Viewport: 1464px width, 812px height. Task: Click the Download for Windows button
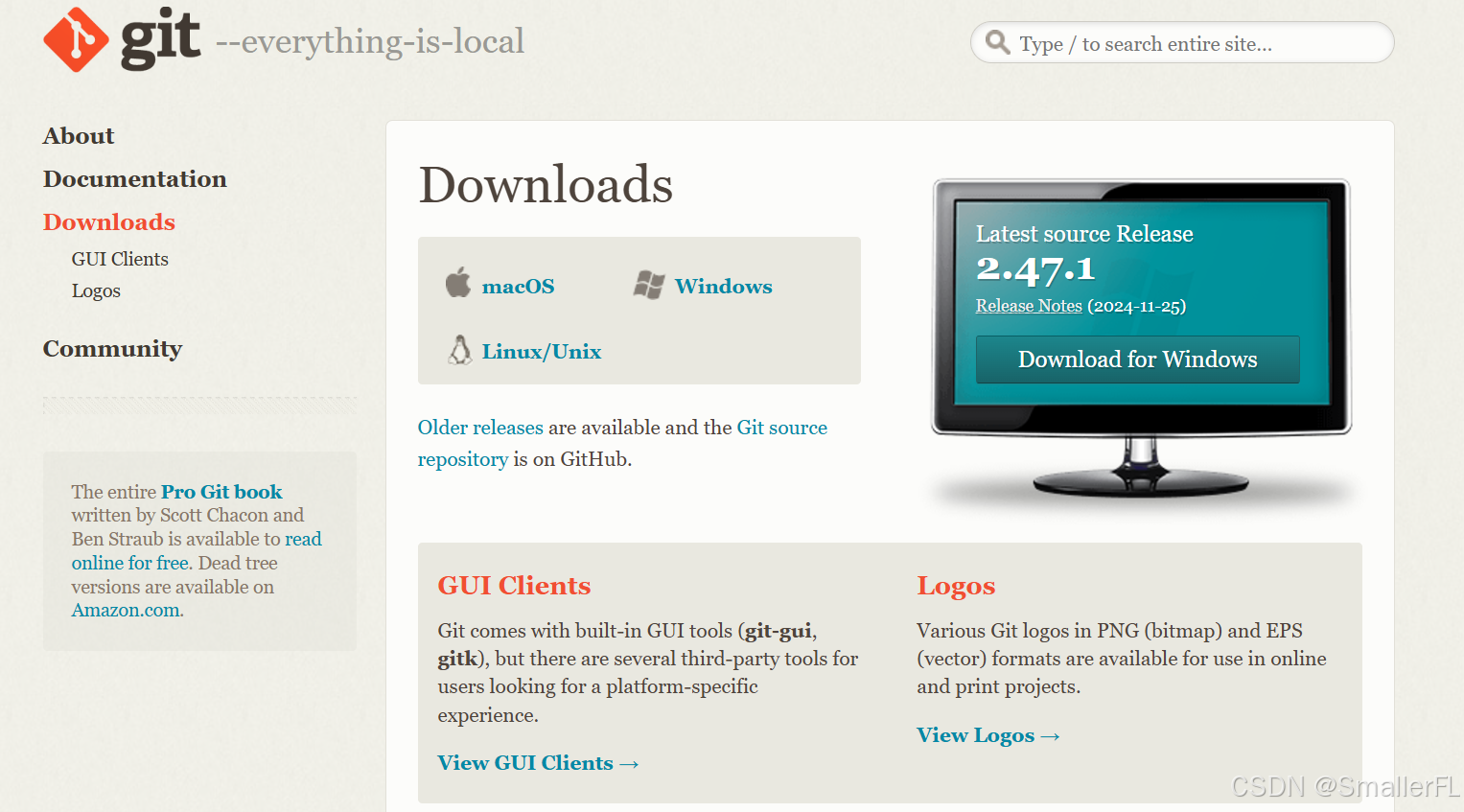tap(1138, 360)
